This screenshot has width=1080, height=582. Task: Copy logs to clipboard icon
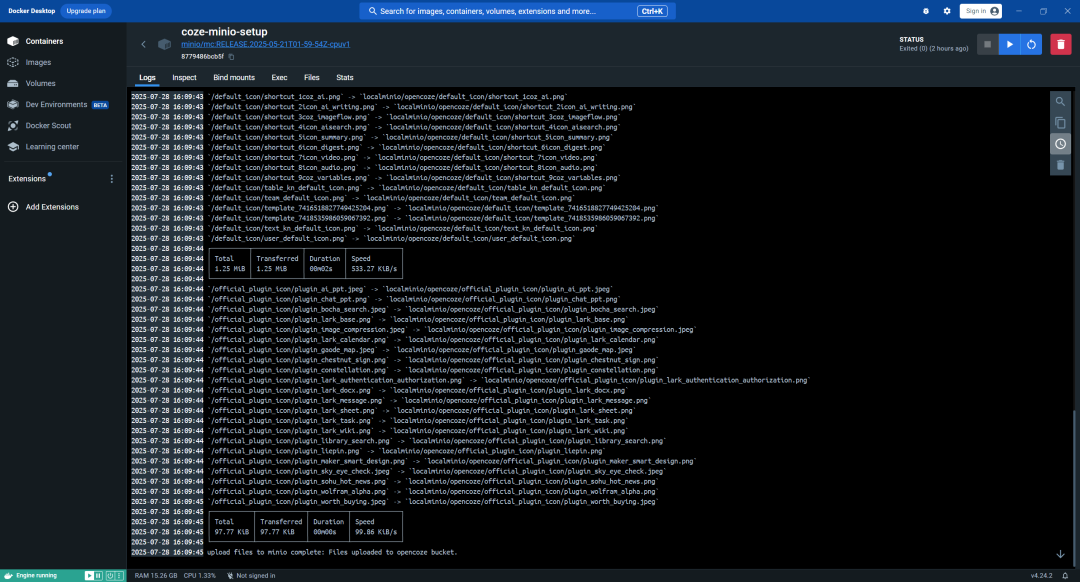tap(1060, 123)
